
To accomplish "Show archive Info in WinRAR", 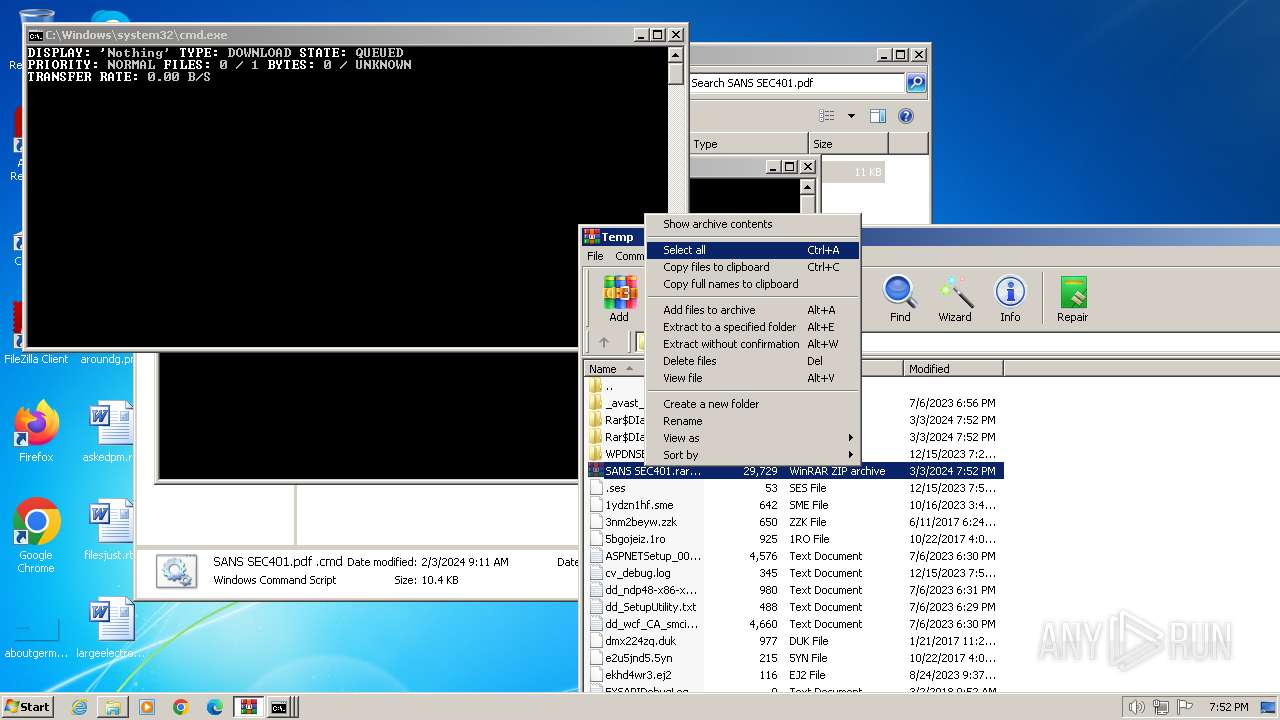I will [x=1010, y=298].
